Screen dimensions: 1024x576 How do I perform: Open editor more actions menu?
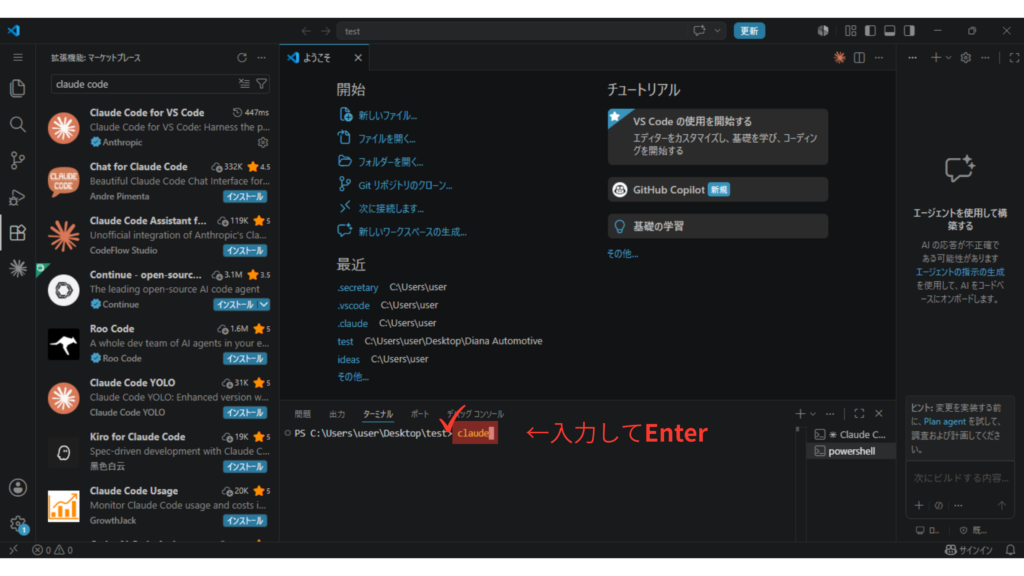(x=878, y=57)
